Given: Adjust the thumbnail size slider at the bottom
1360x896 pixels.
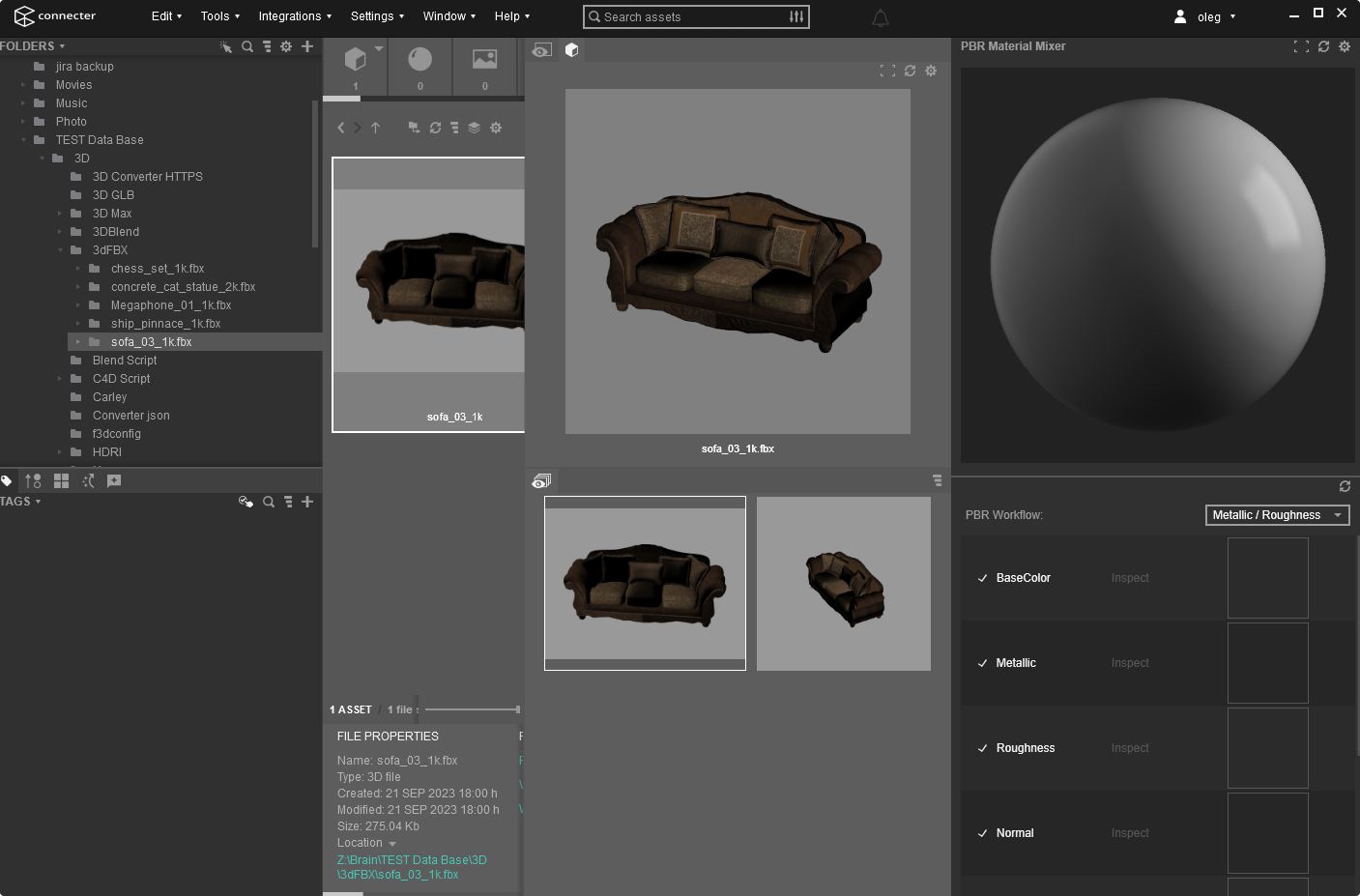Looking at the screenshot, I should (471, 709).
